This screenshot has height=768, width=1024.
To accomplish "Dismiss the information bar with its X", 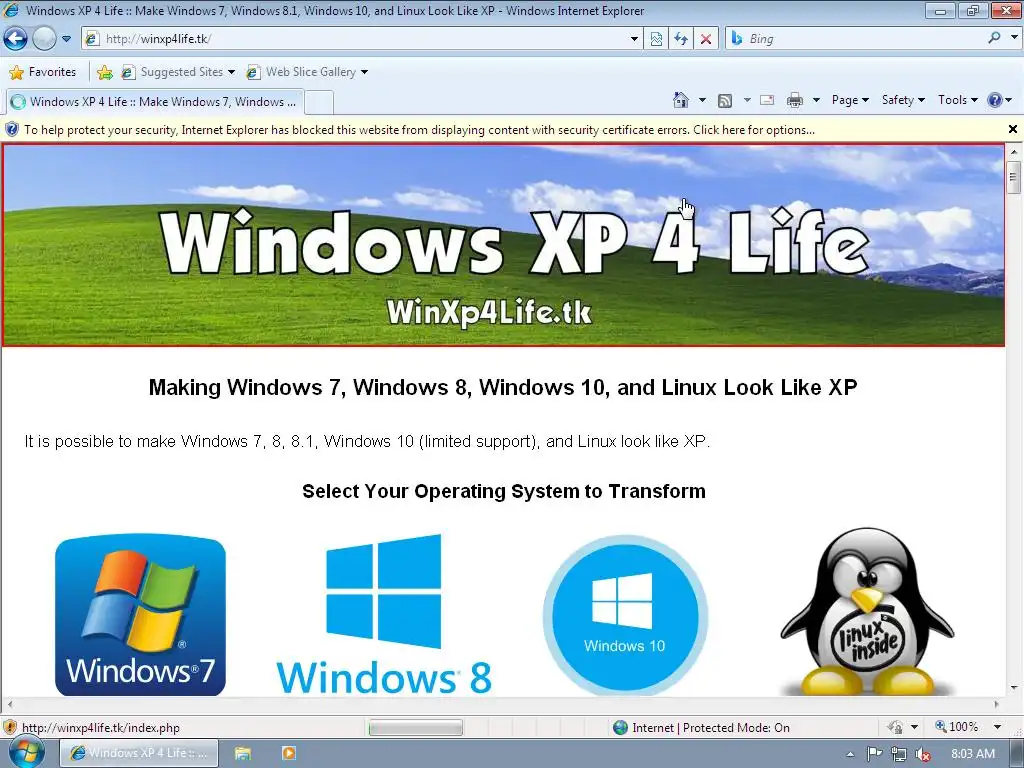I will [1013, 129].
